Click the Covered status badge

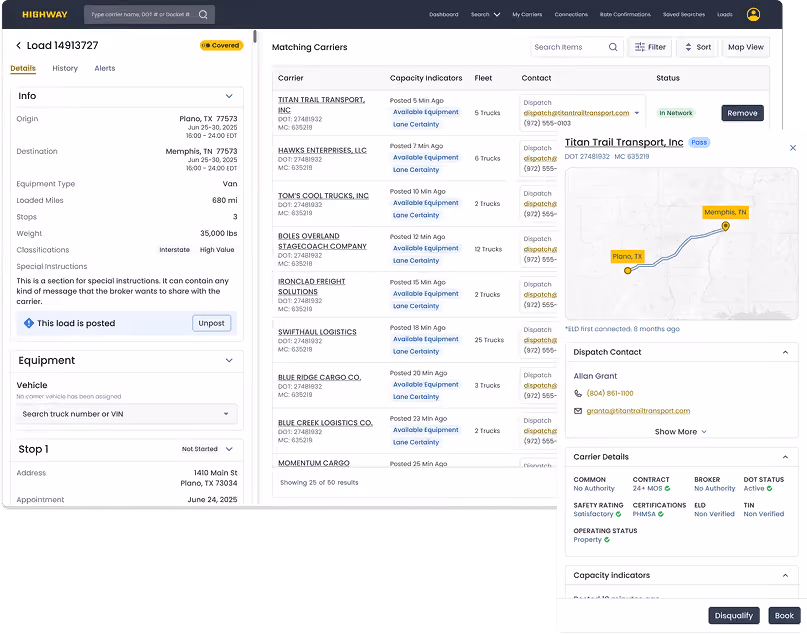(221, 45)
